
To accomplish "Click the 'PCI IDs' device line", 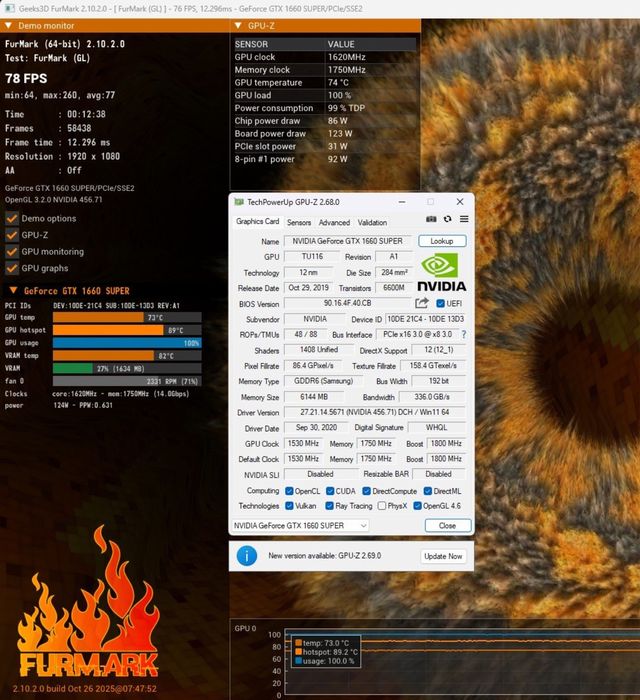I will pyautogui.click(x=92, y=305).
